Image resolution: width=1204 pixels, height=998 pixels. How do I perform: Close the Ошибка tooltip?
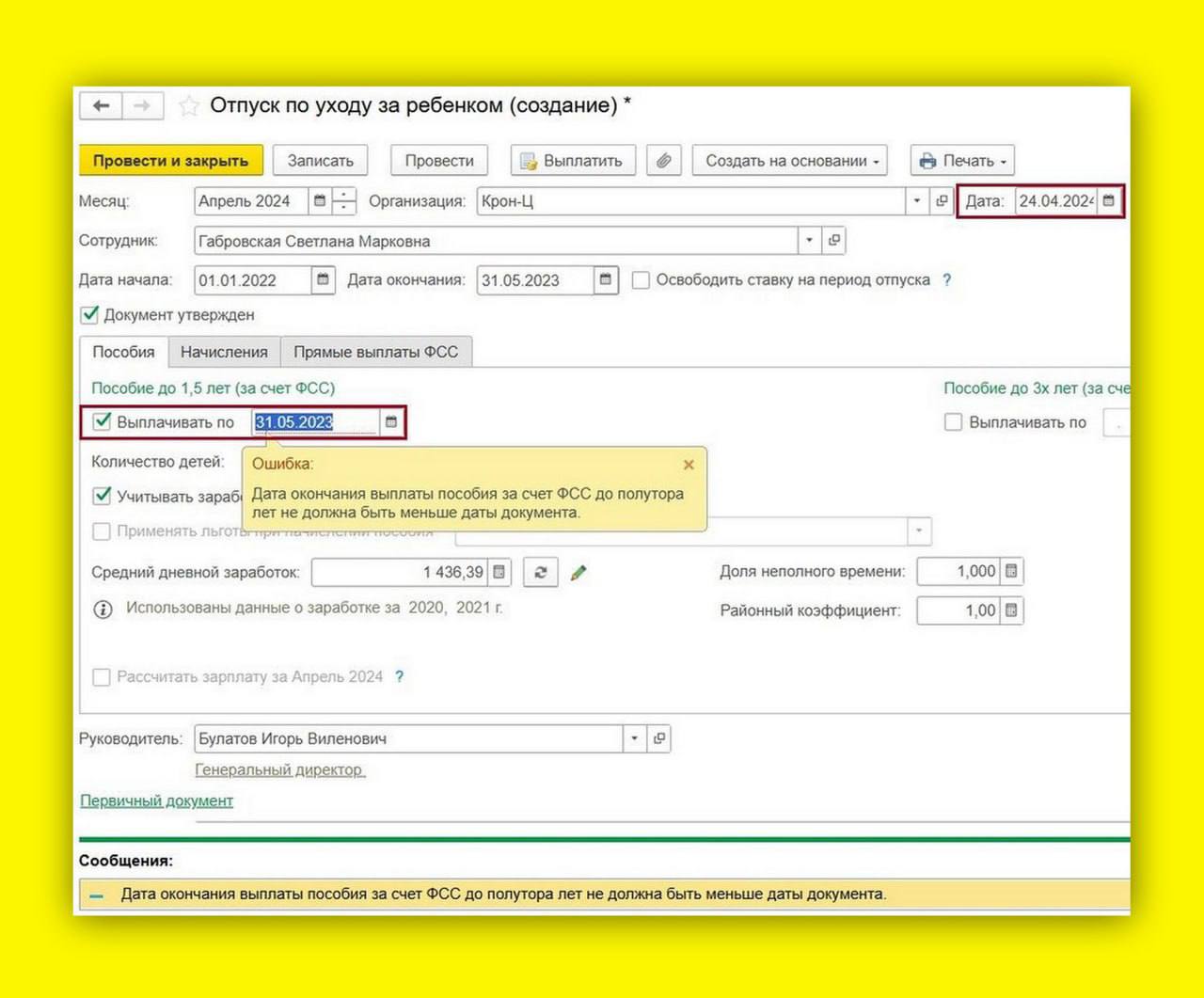coord(689,465)
